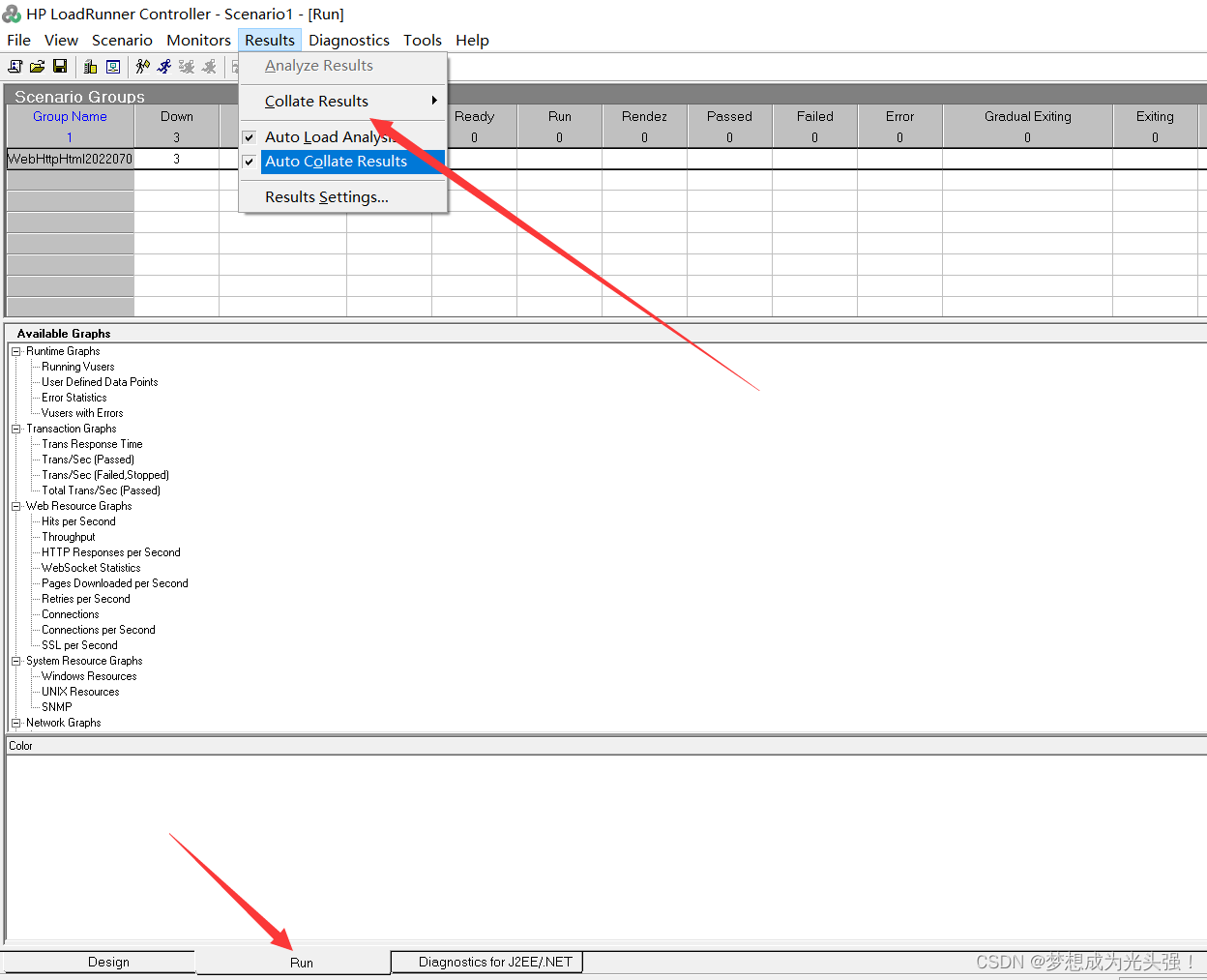Collapse the Runtime Graphs tree node
Viewport: 1207px width, 980px height.
click(16, 351)
